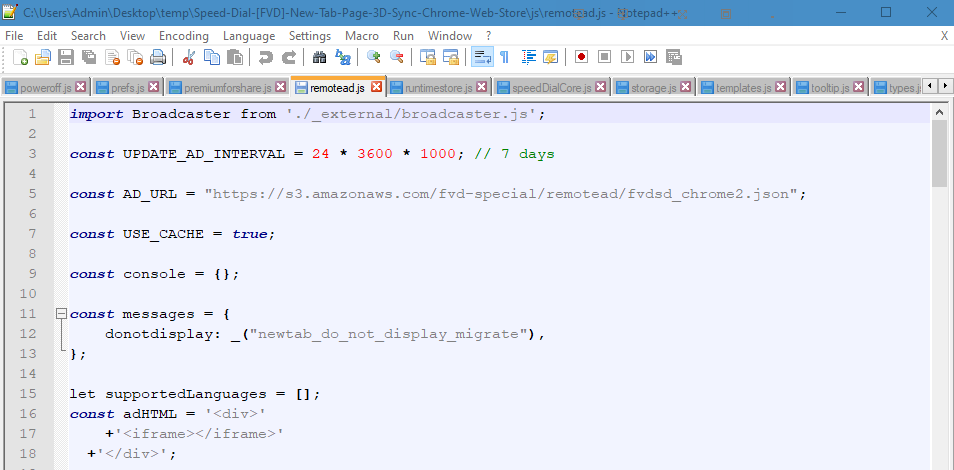This screenshot has width=954, height=470.
Task: Open the Encoding menu
Action: coord(184,35)
